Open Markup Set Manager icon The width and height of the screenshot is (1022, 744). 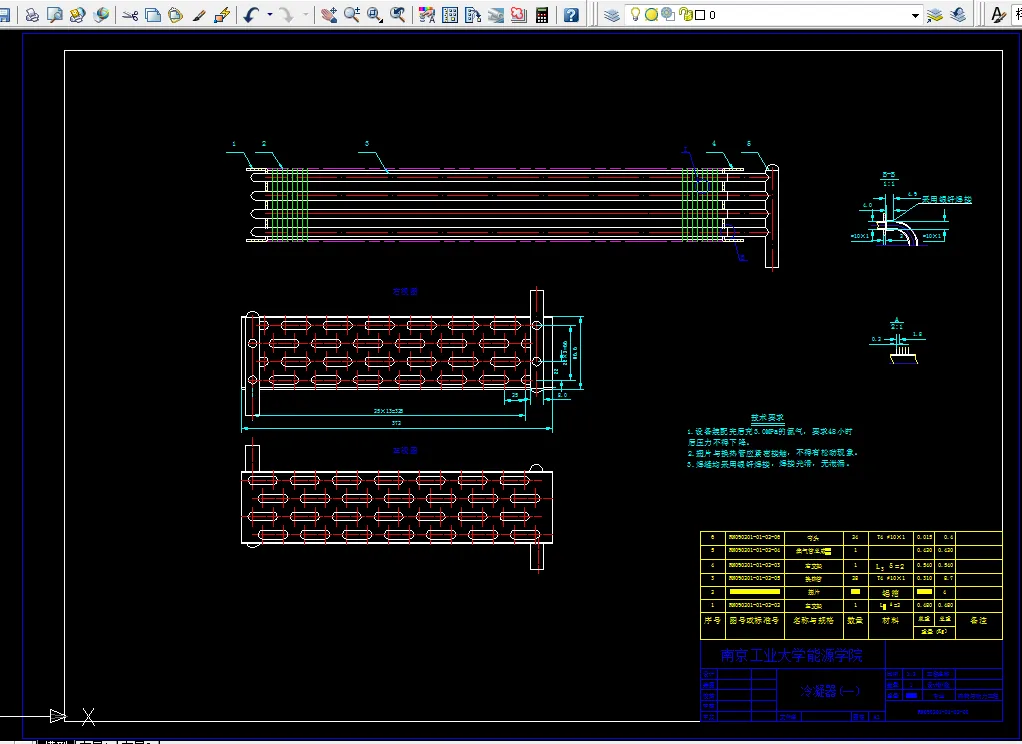(519, 14)
